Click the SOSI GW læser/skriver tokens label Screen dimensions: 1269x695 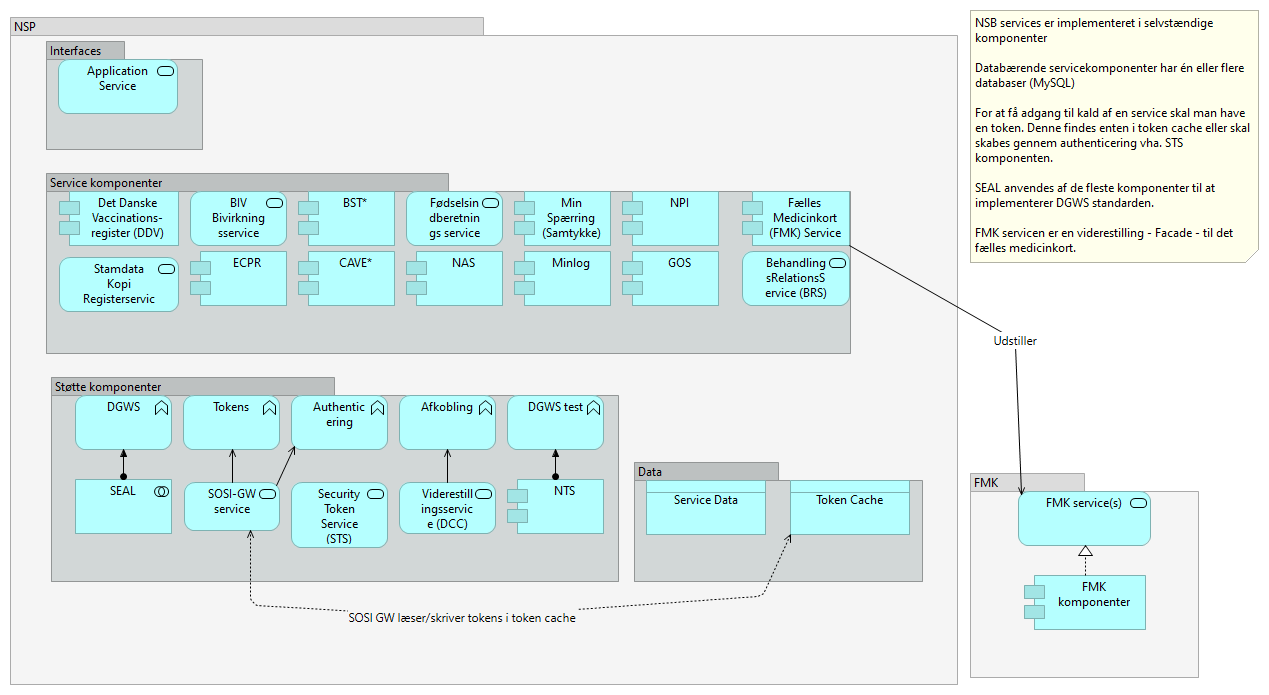[x=461, y=618]
